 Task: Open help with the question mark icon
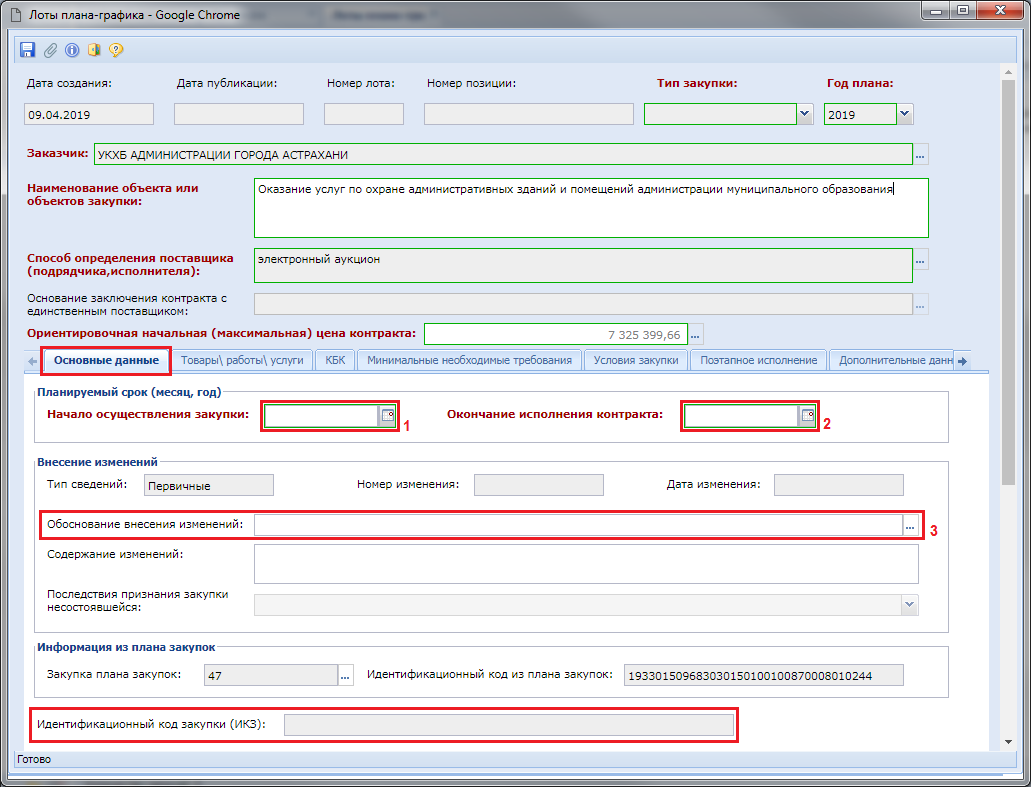[116, 49]
